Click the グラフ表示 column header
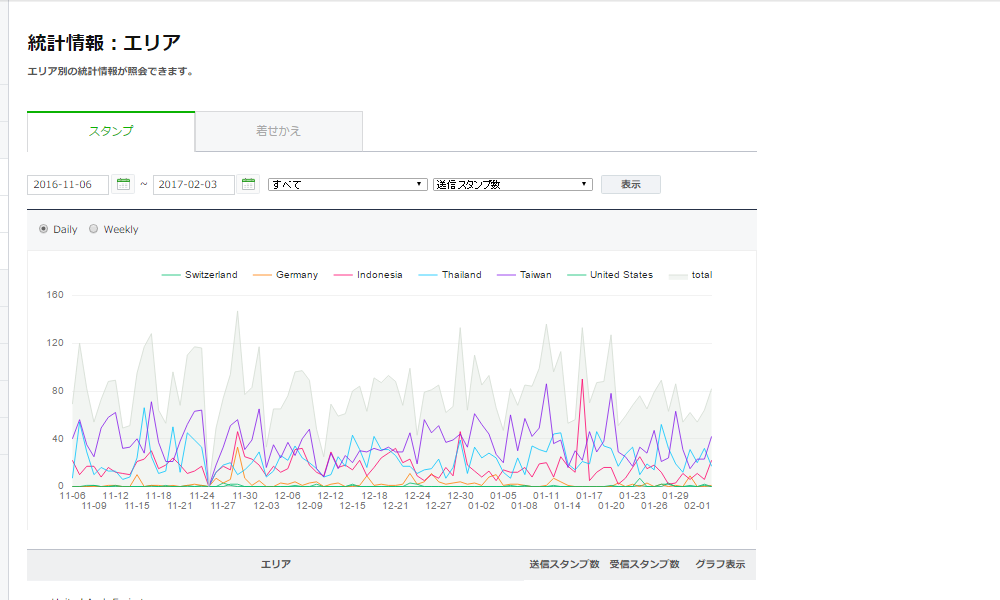This screenshot has width=1000, height=600. (720, 564)
